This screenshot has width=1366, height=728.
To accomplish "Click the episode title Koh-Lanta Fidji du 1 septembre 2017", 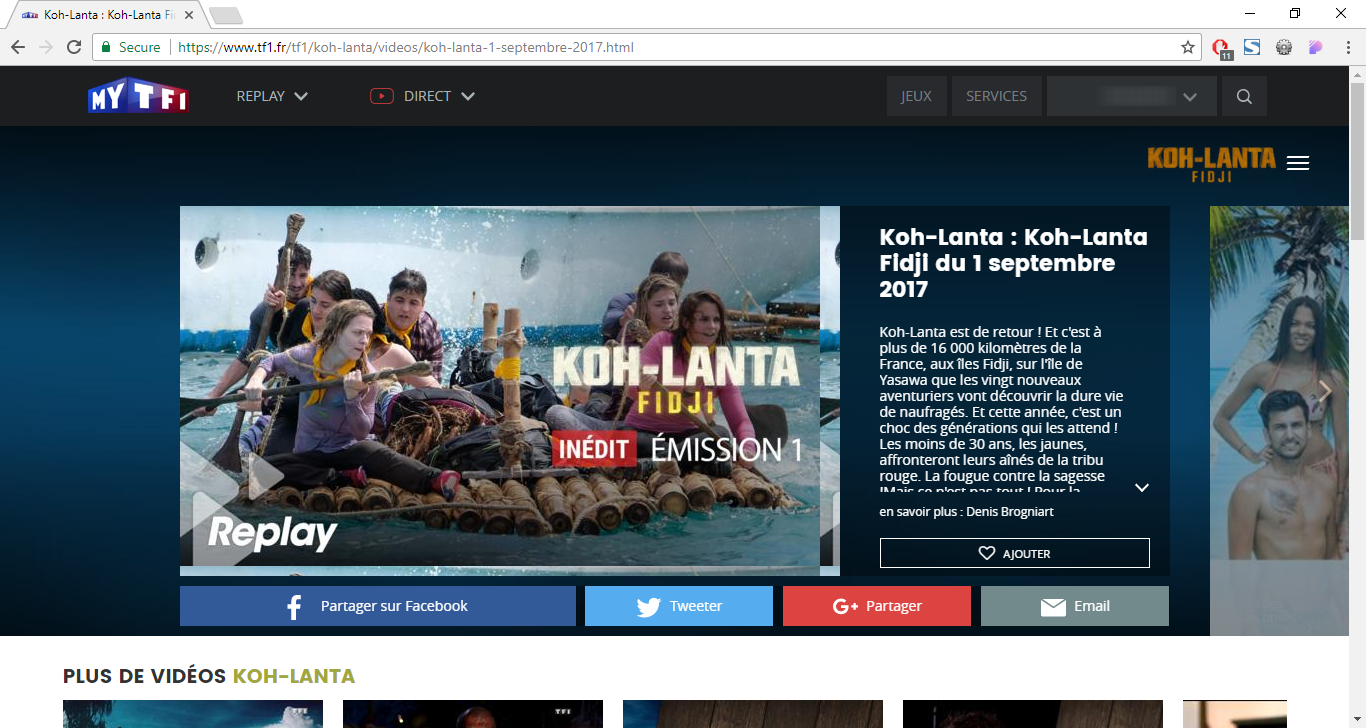I will pos(1013,263).
